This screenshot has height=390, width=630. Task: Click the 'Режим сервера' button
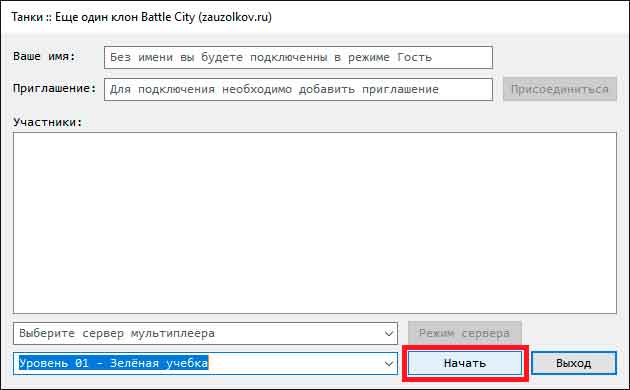464,333
